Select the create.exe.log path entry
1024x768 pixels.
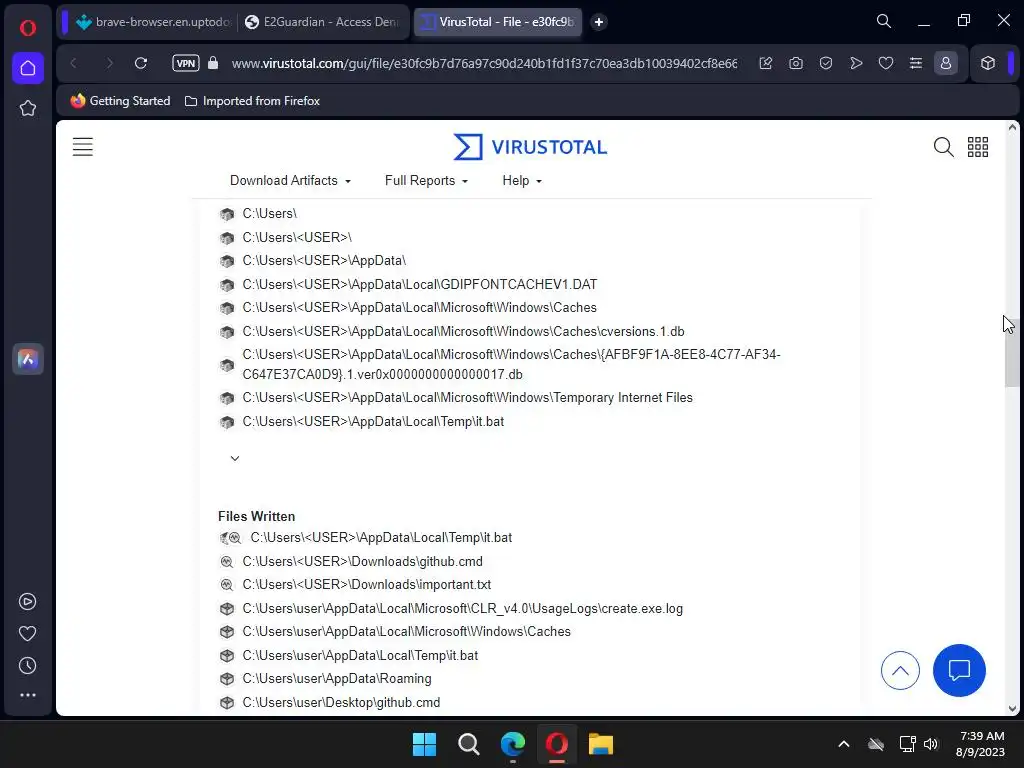point(462,609)
